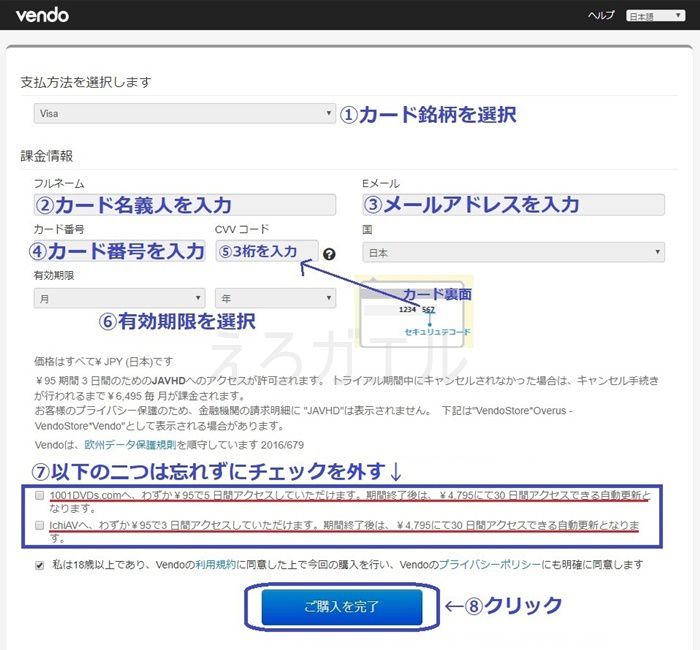700x650 pixels.
Task: Click the 有効期限 label text
Action: [x=54, y=275]
